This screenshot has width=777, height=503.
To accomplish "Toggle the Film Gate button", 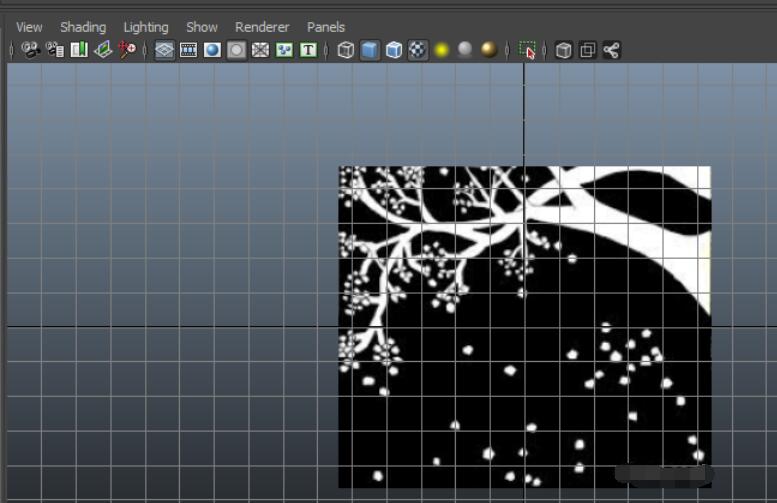I will (188, 50).
